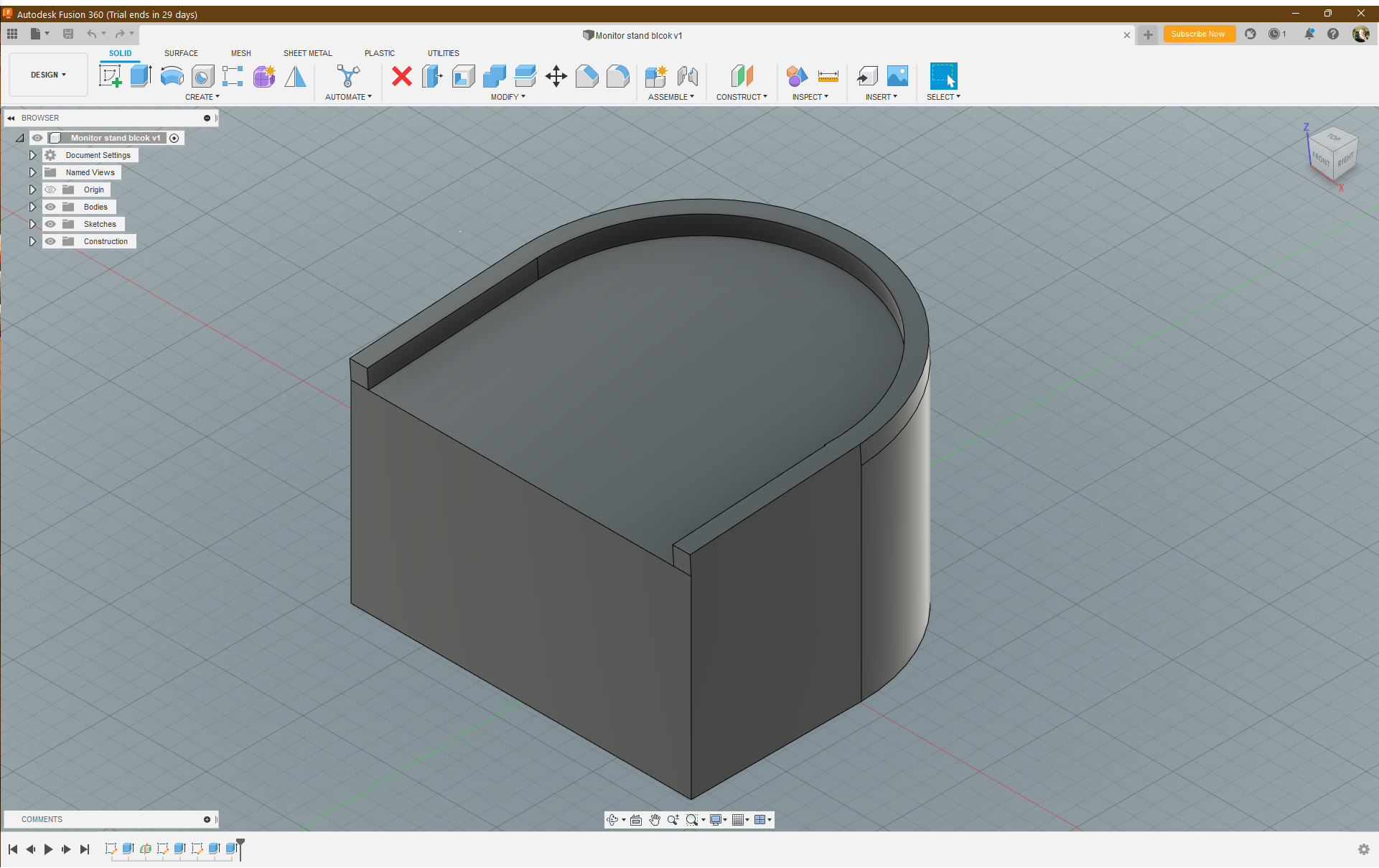Click the Save disk icon

click(x=68, y=34)
